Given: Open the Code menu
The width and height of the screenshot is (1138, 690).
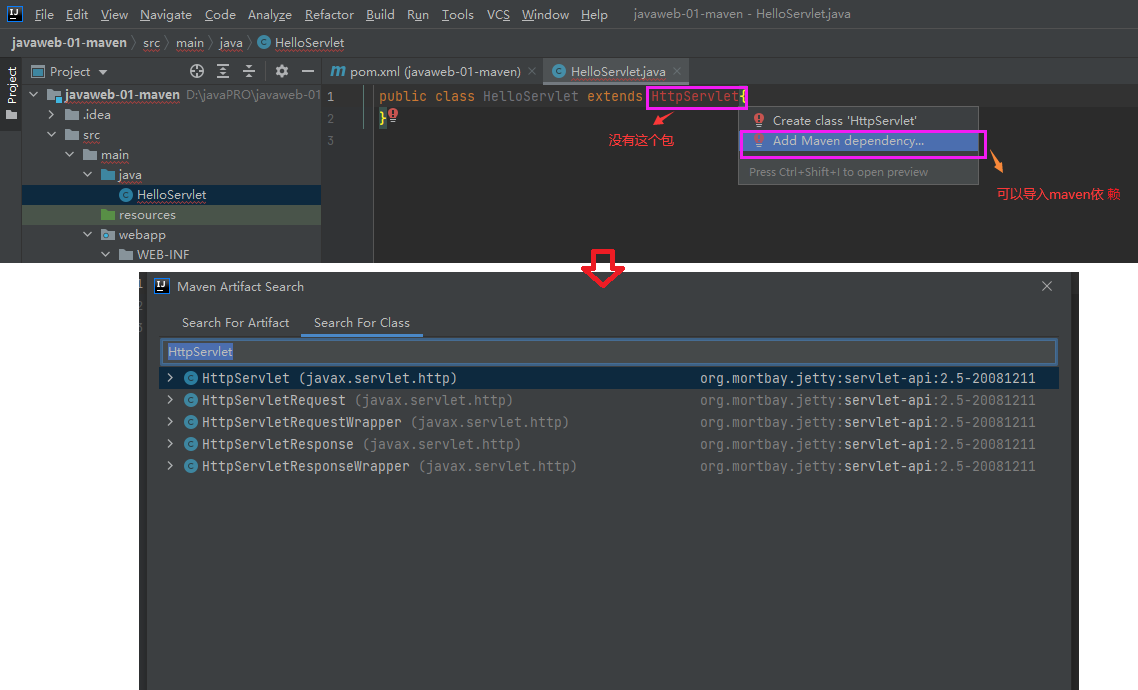Looking at the screenshot, I should (x=220, y=15).
